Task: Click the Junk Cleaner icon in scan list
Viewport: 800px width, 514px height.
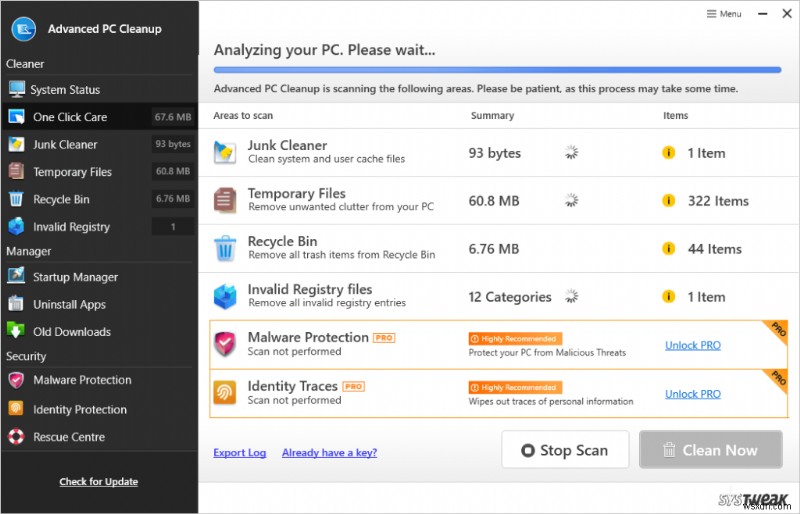Action: tap(225, 152)
